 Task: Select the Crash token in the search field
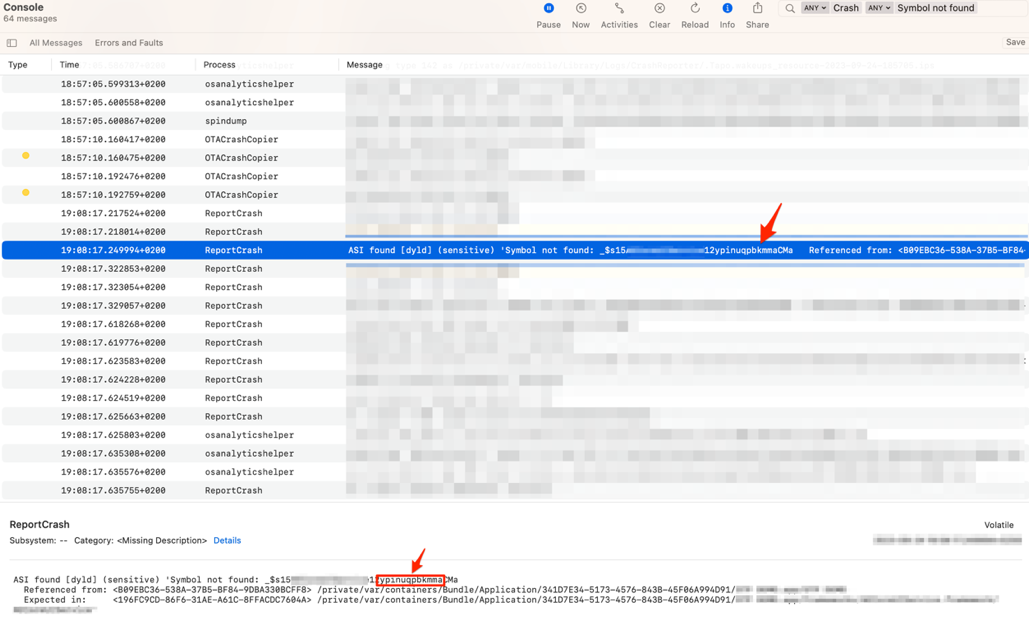click(x=846, y=8)
